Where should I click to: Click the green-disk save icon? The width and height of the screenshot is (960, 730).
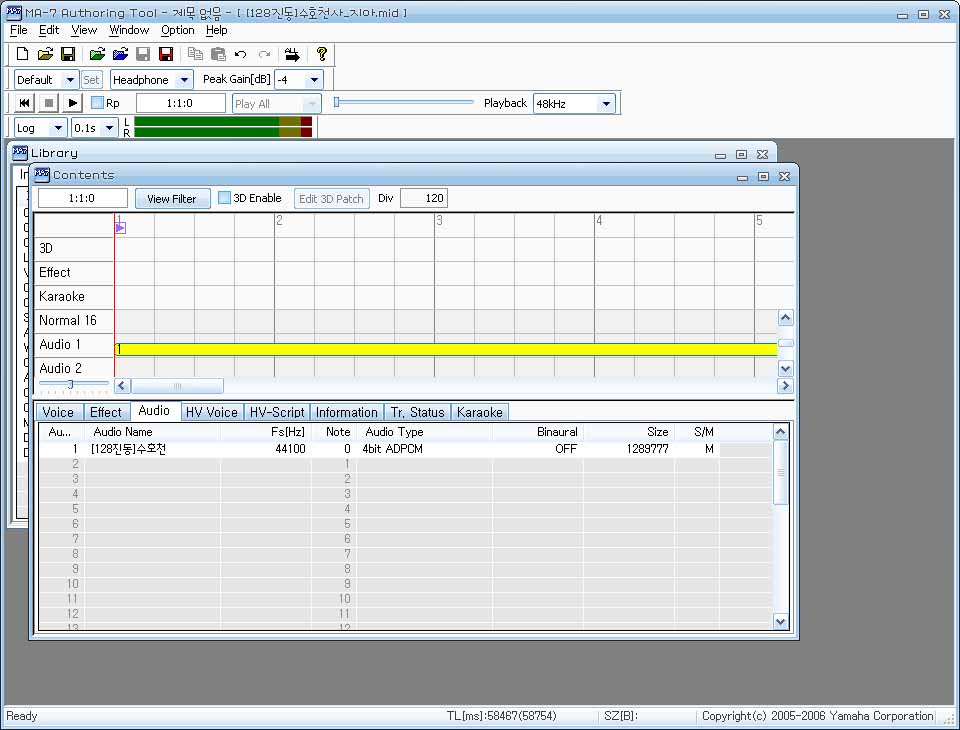pos(68,54)
